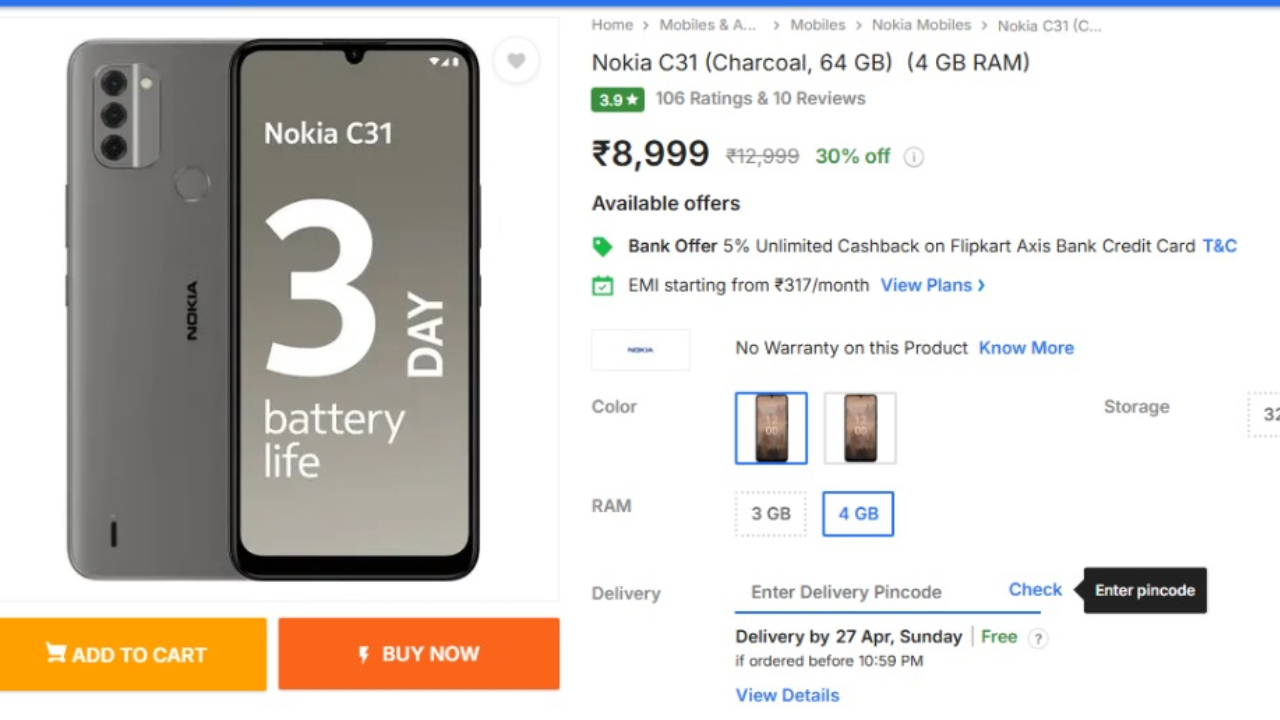Viewport: 1280px width, 720px height.
Task: Select the first color variant thumbnail
Action: point(771,428)
